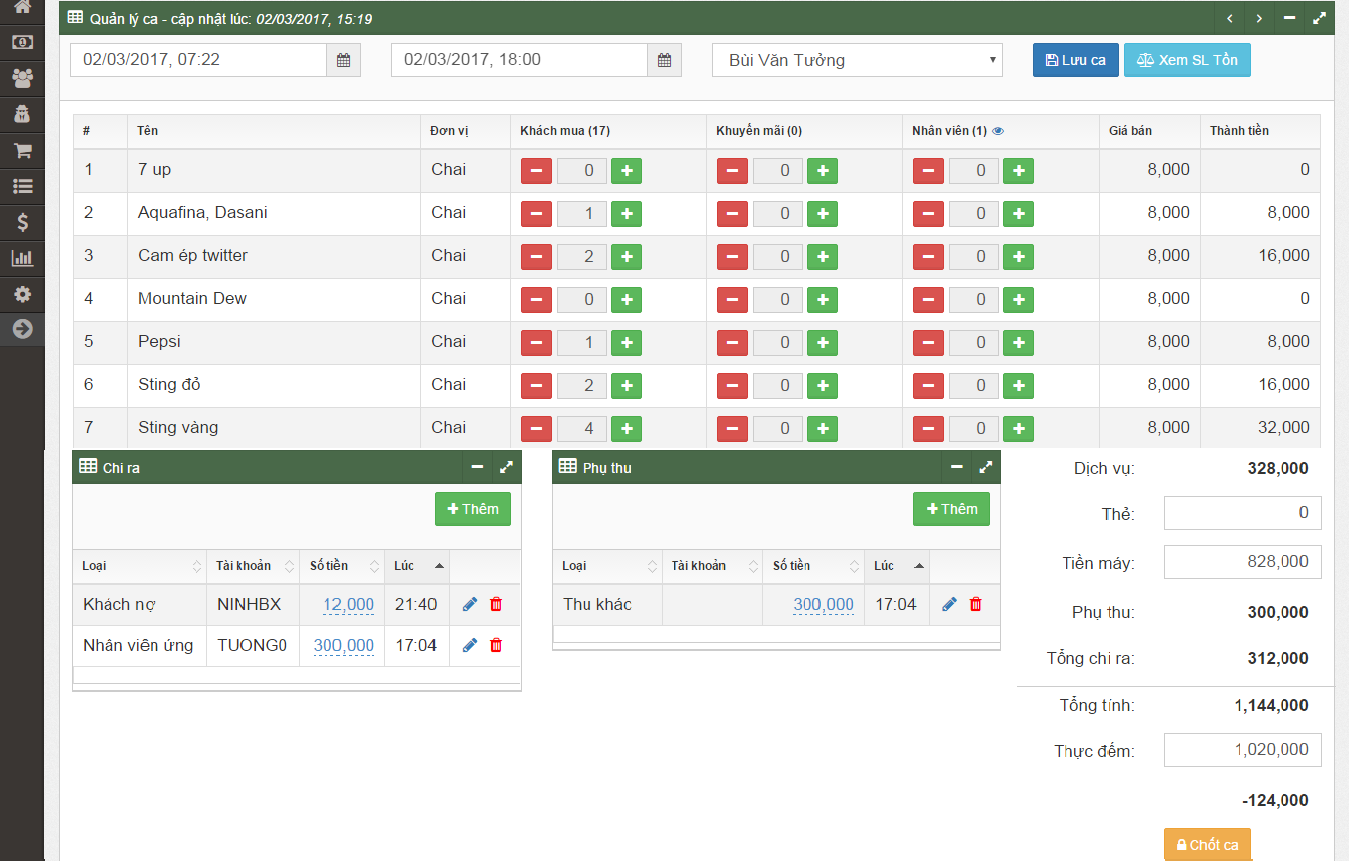Viewport: 1366px width, 863px height.
Task: Toggle the eye icon beside Nhân viên
Action: coord(998,131)
